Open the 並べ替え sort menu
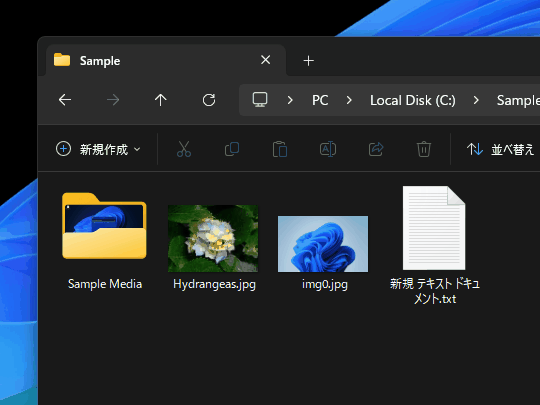This screenshot has height=405, width=540. pos(500,149)
